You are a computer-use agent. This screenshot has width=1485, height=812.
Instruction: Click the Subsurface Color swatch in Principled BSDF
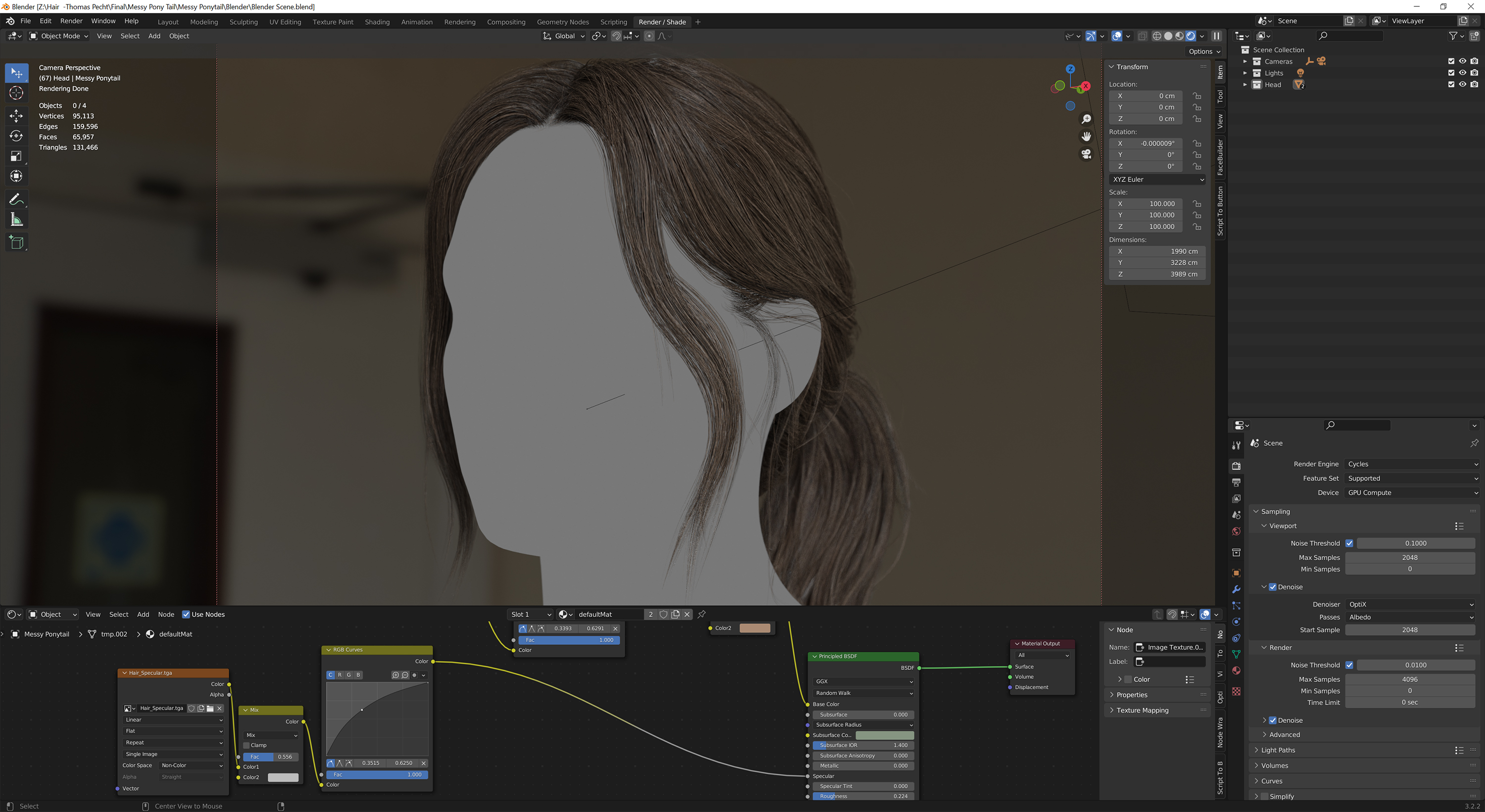885,735
